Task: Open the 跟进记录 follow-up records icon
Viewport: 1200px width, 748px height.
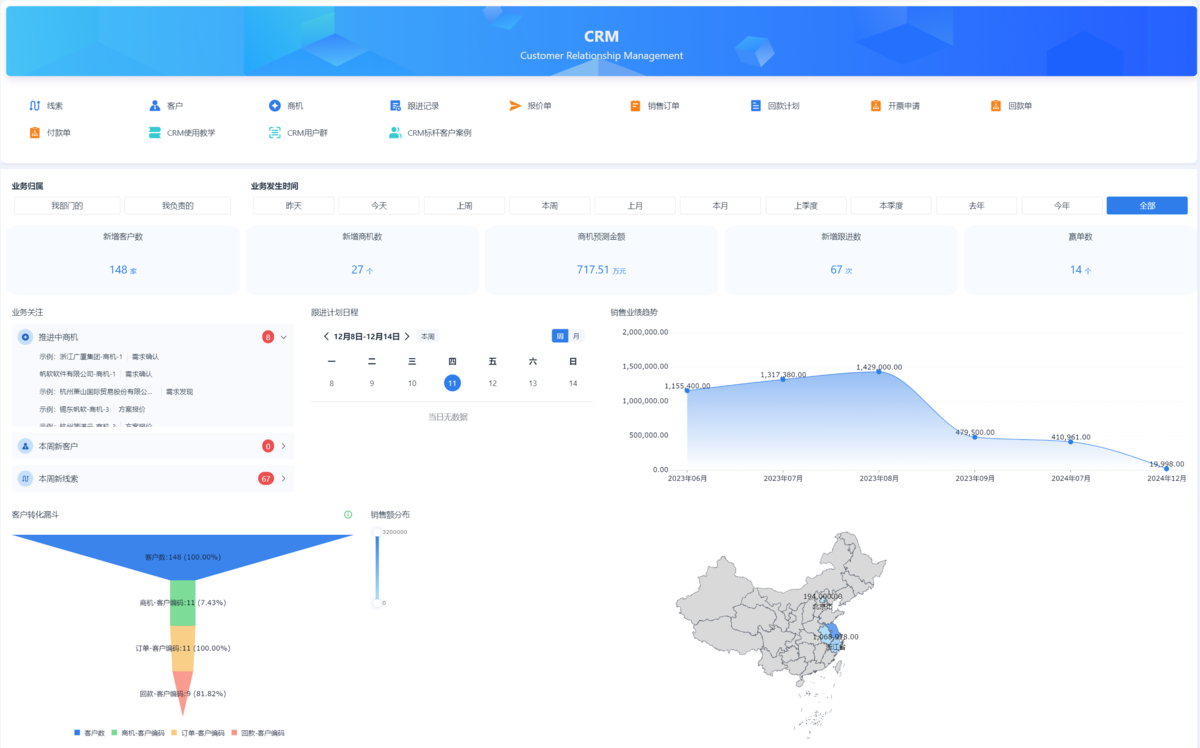Action: pos(395,105)
